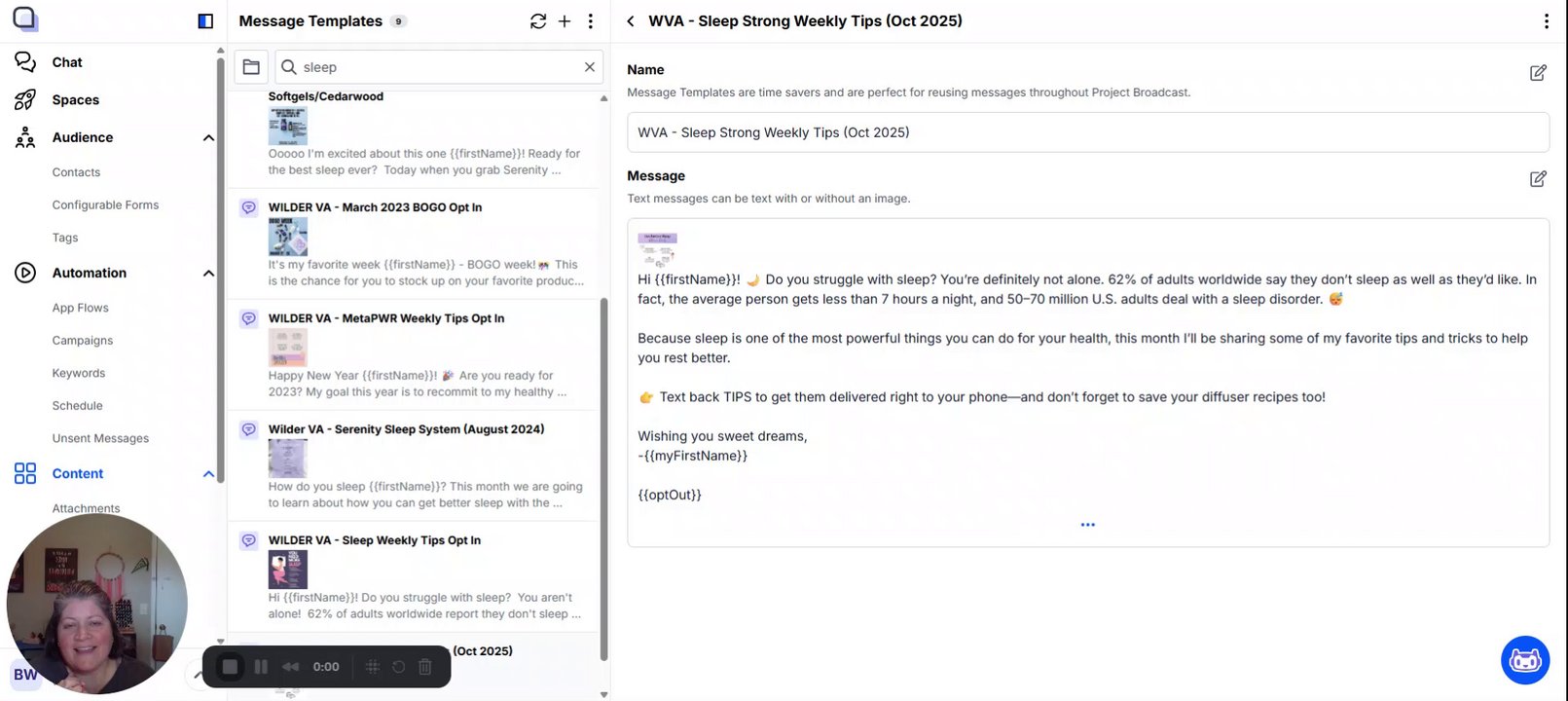Delete the recording with trash icon
1568x701 pixels.
pos(424,667)
